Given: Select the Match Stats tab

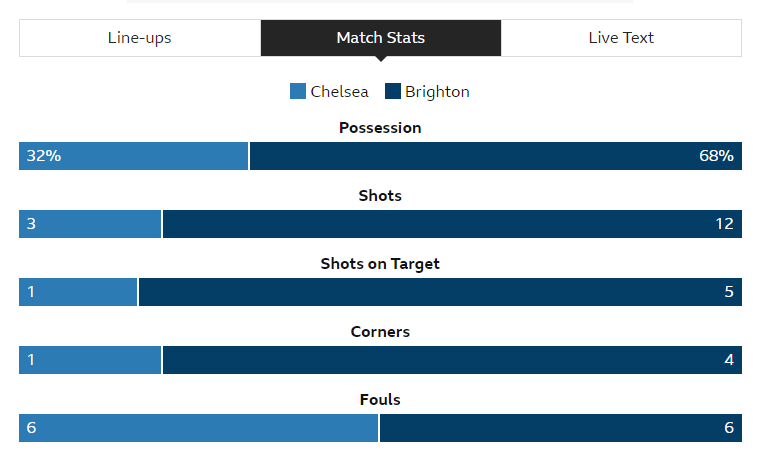Looking at the screenshot, I should coord(381,38).
